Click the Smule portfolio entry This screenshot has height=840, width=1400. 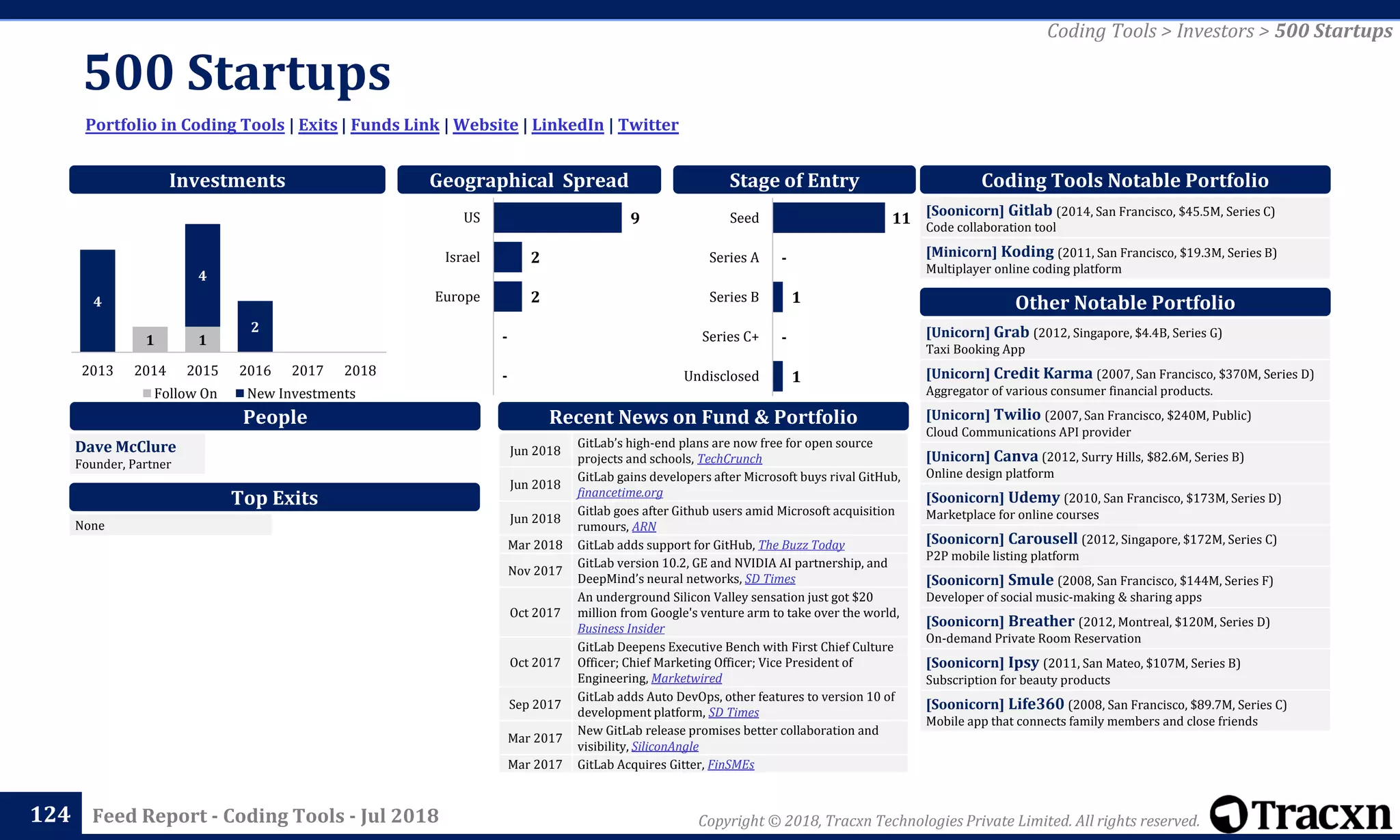[1125, 587]
